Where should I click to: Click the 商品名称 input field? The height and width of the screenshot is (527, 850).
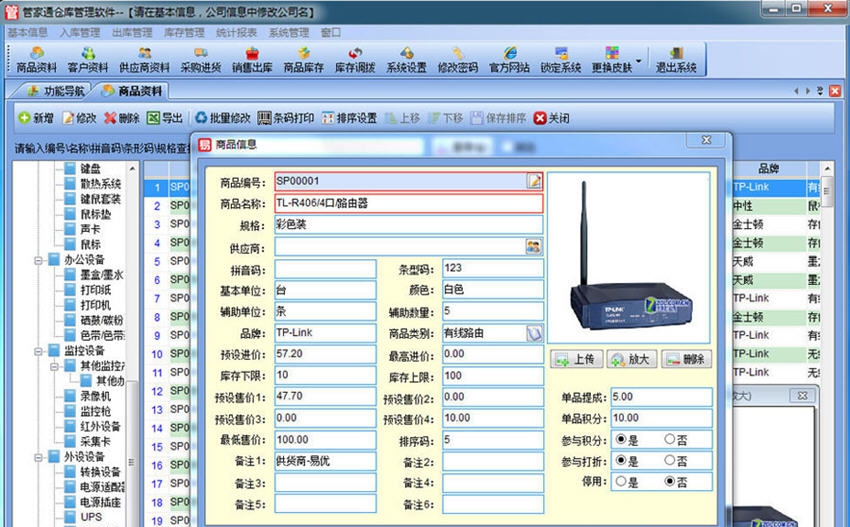point(409,203)
